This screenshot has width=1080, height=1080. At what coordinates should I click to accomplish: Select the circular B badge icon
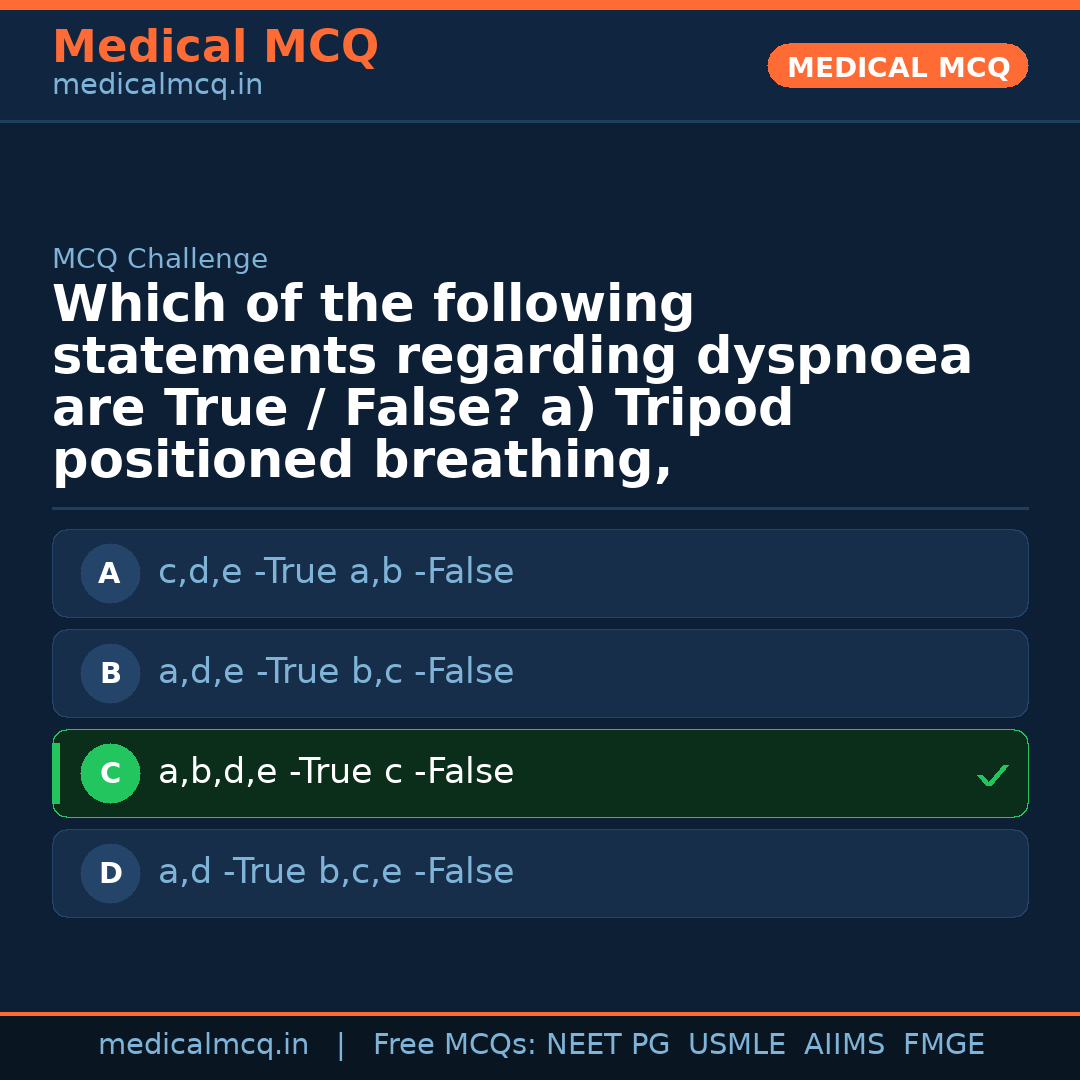pyautogui.click(x=110, y=673)
